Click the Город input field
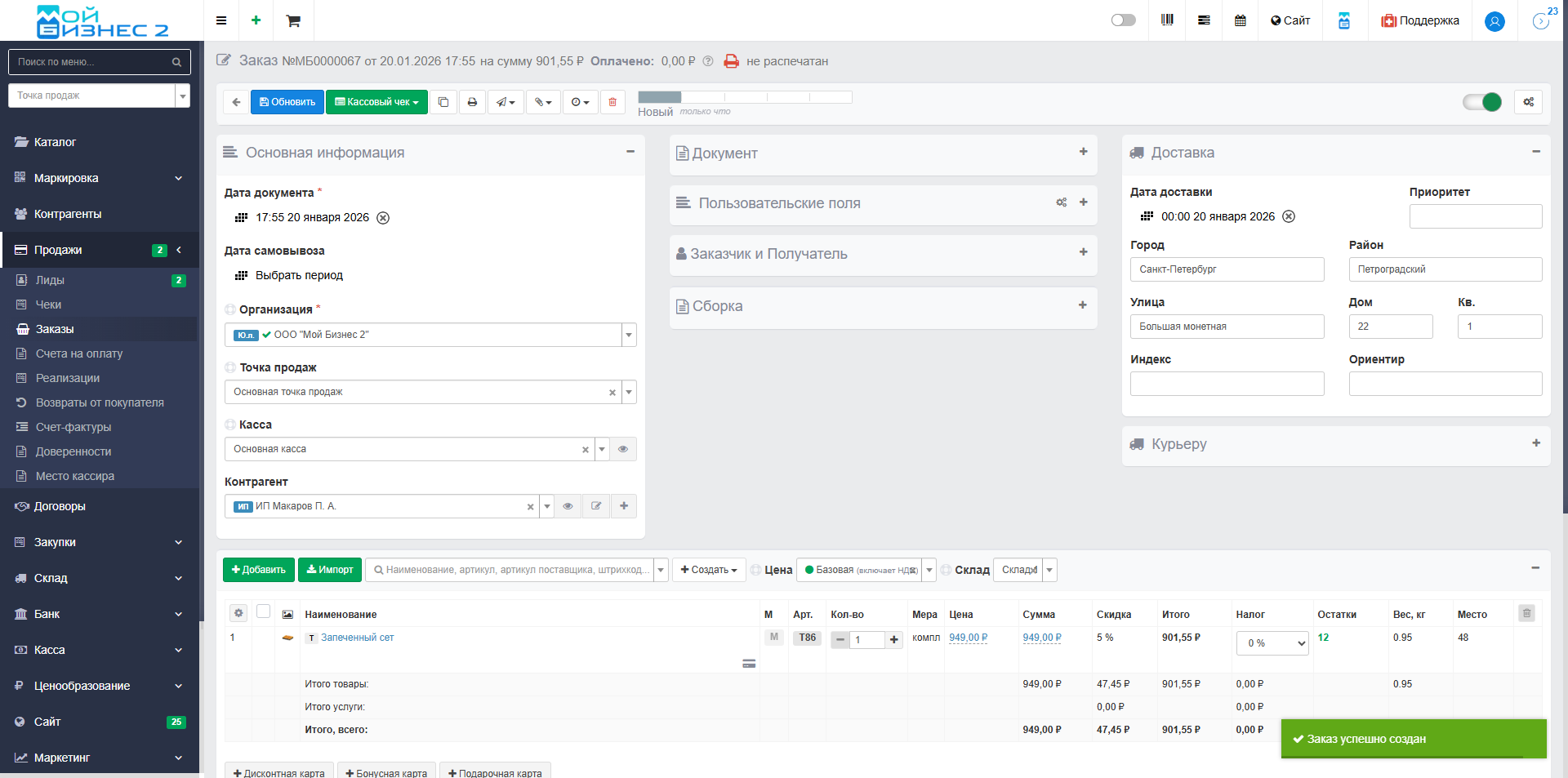 (x=1227, y=269)
